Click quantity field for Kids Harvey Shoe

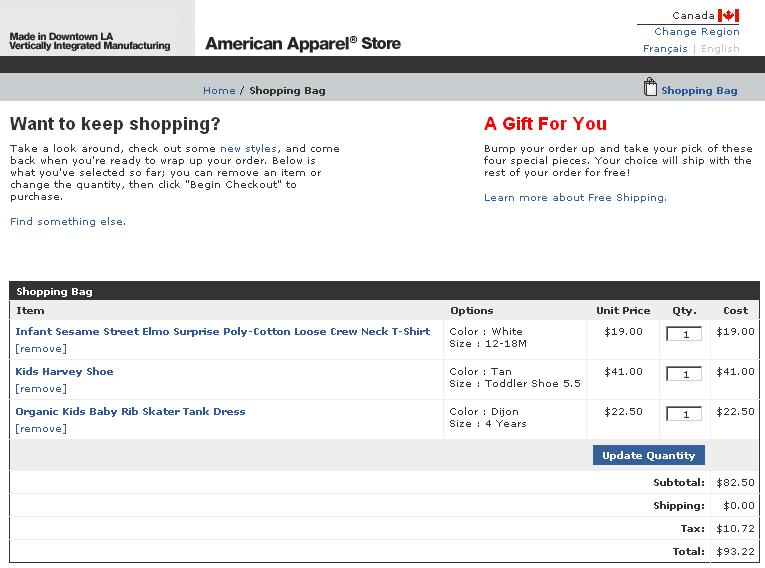coord(684,374)
